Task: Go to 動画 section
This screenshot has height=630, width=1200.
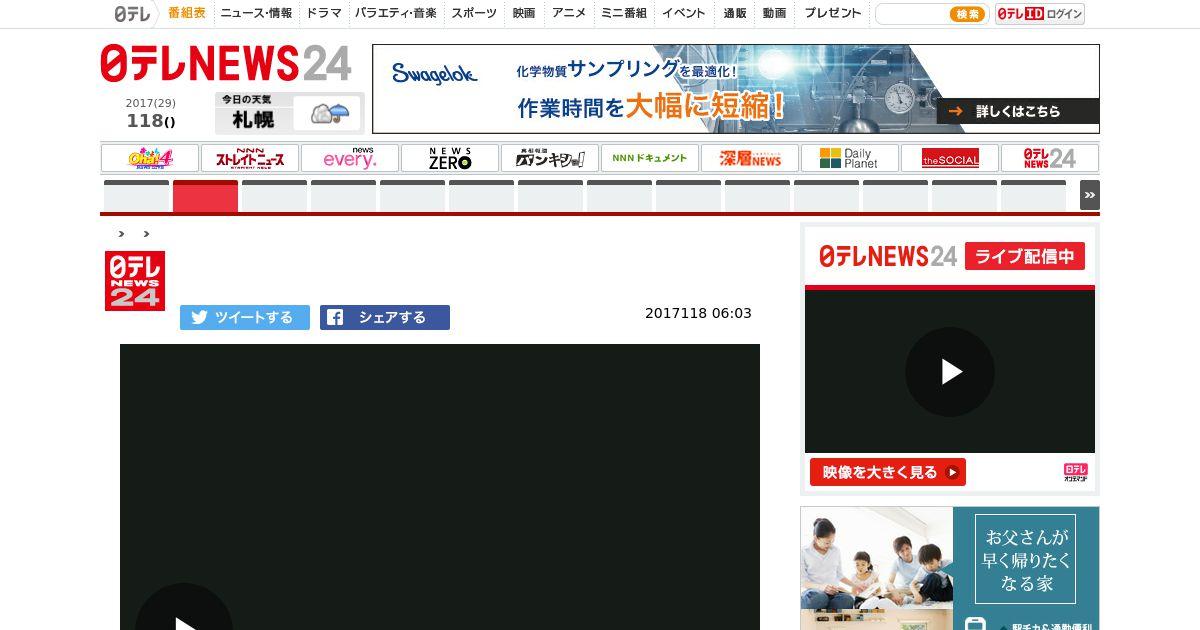Action: pyautogui.click(x=774, y=13)
